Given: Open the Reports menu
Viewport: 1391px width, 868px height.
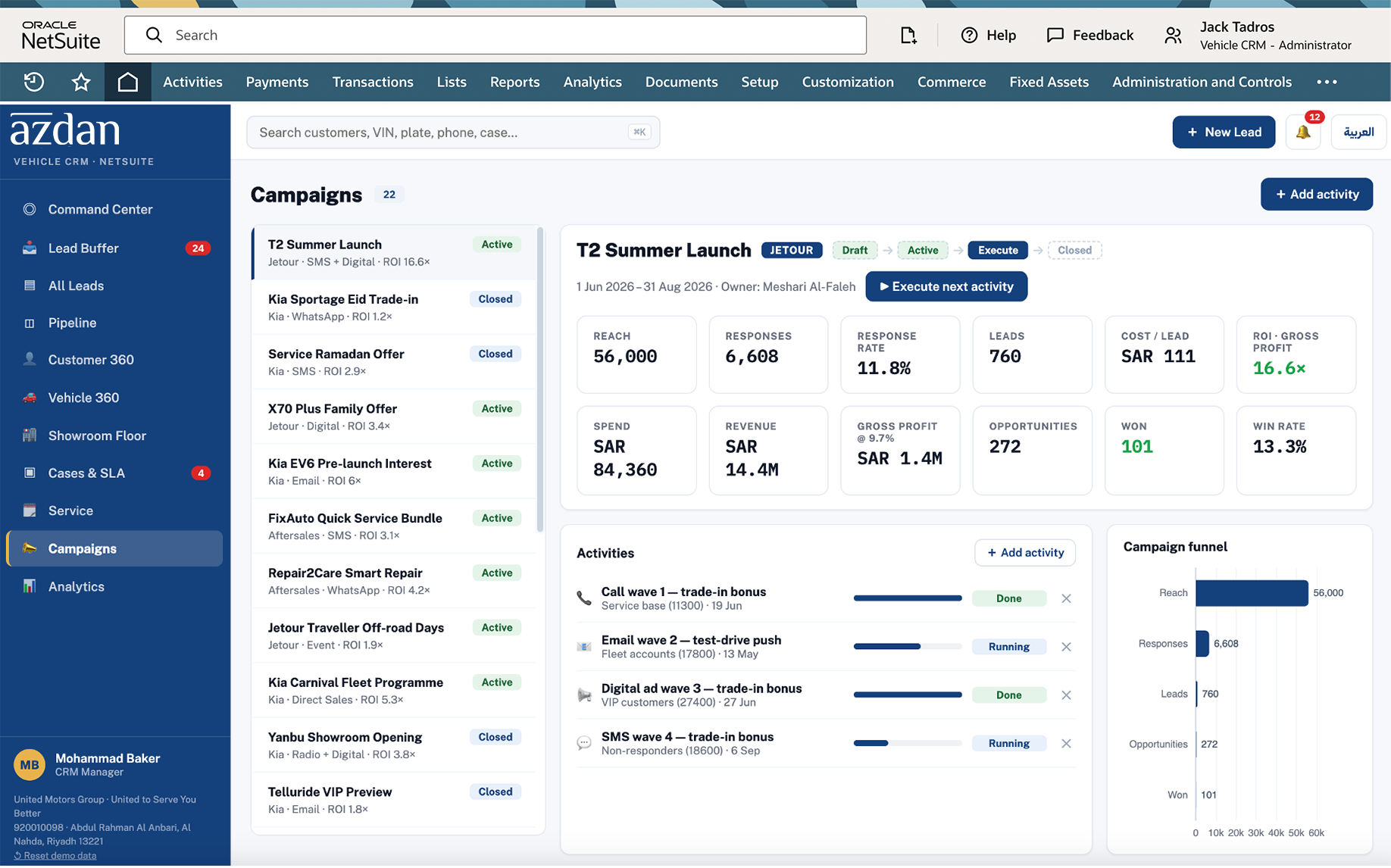Looking at the screenshot, I should point(514,82).
